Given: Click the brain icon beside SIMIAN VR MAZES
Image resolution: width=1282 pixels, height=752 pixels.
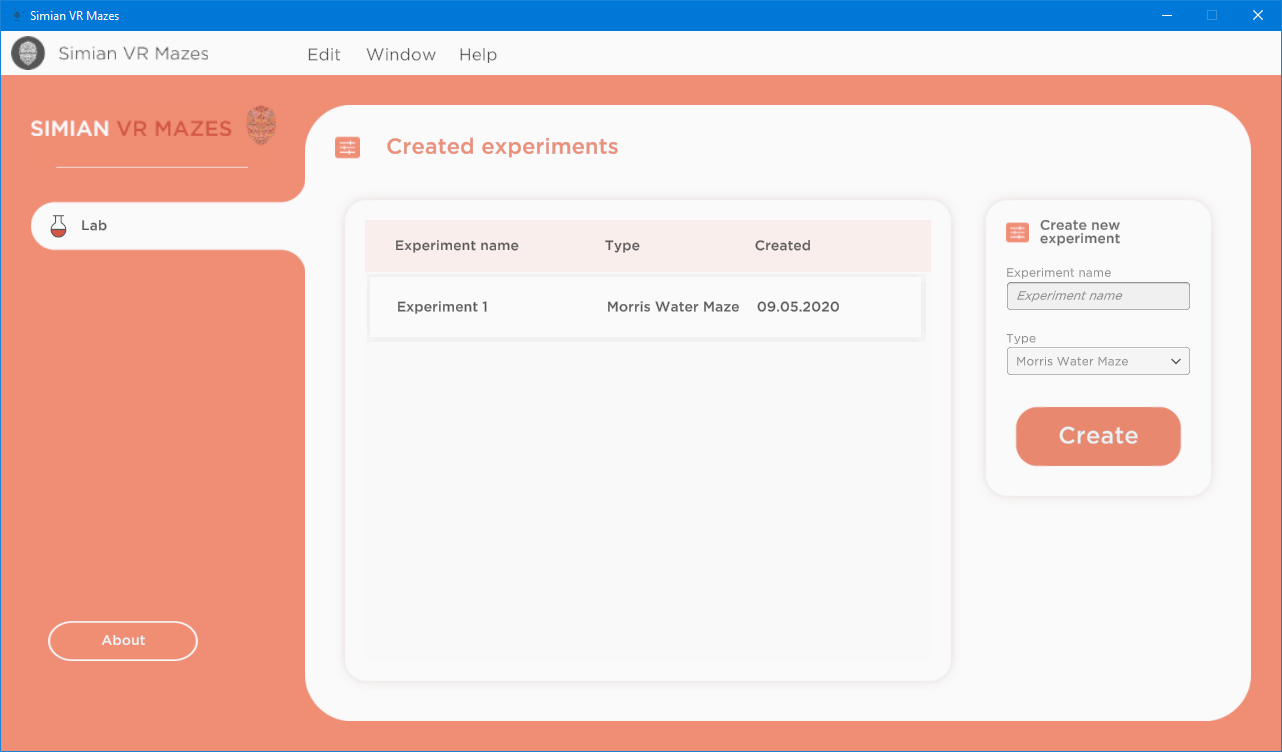Looking at the screenshot, I should 262,124.
